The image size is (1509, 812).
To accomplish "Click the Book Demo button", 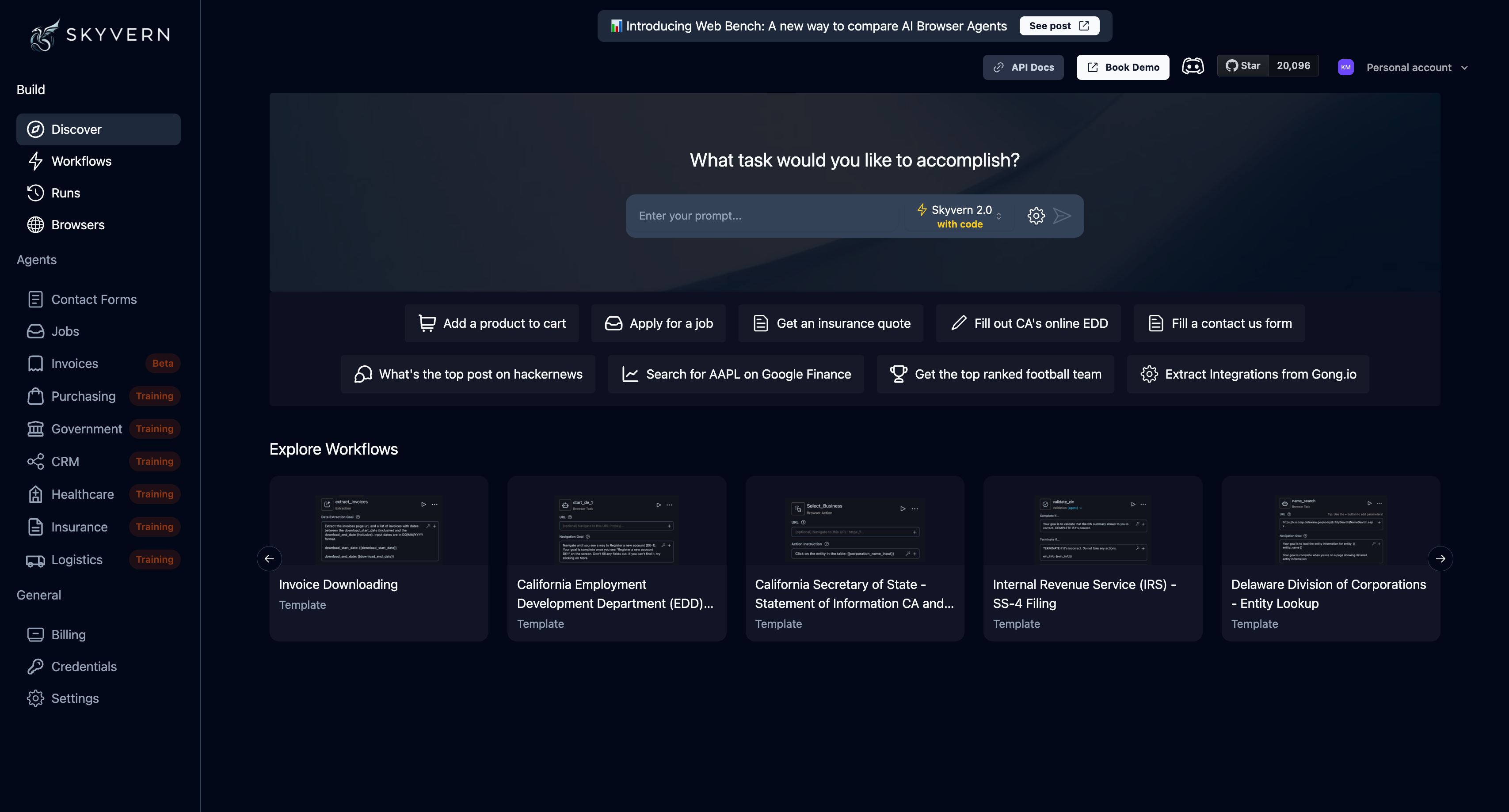I will point(1122,67).
